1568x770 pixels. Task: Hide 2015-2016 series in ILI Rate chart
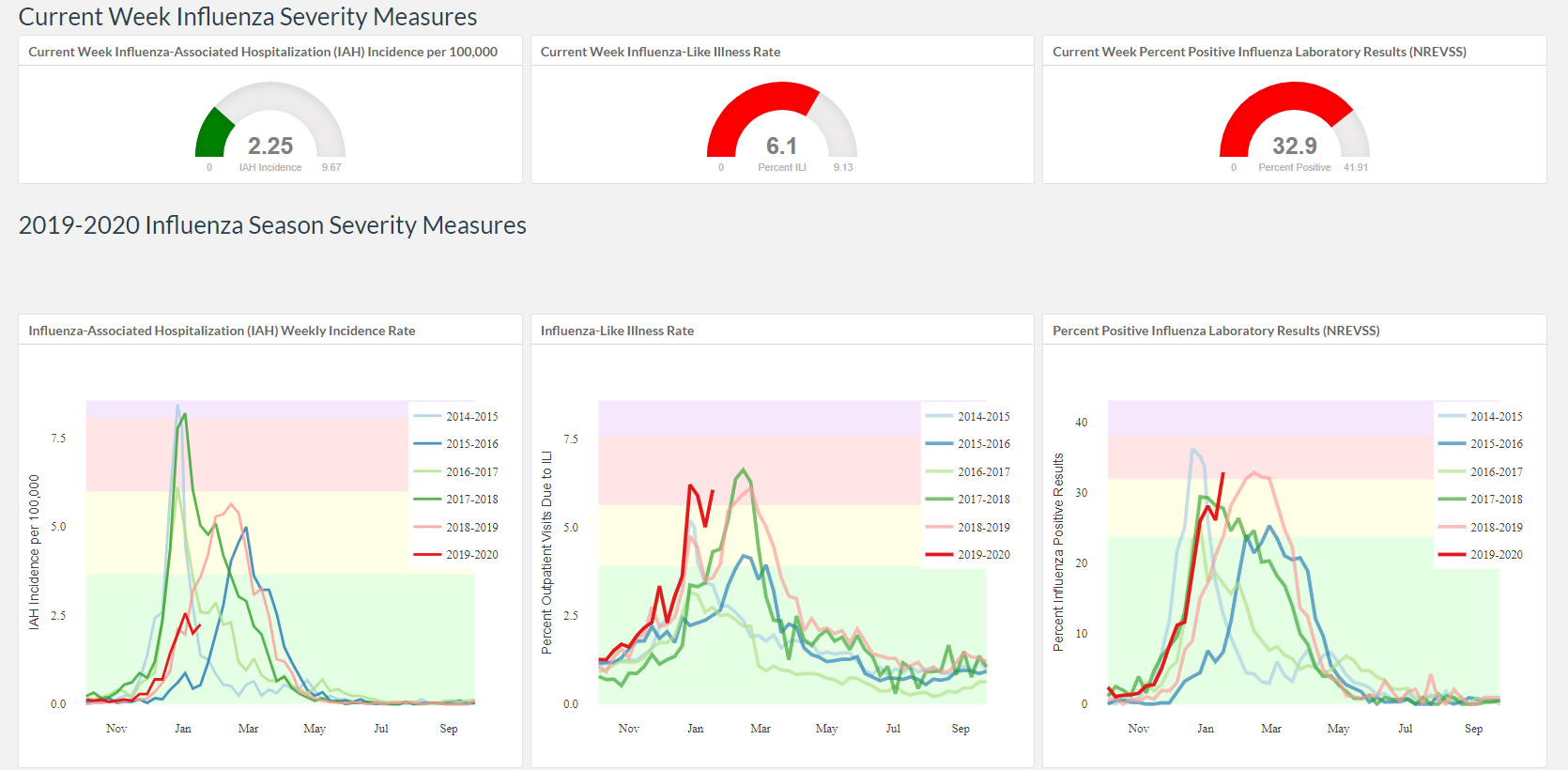point(968,443)
